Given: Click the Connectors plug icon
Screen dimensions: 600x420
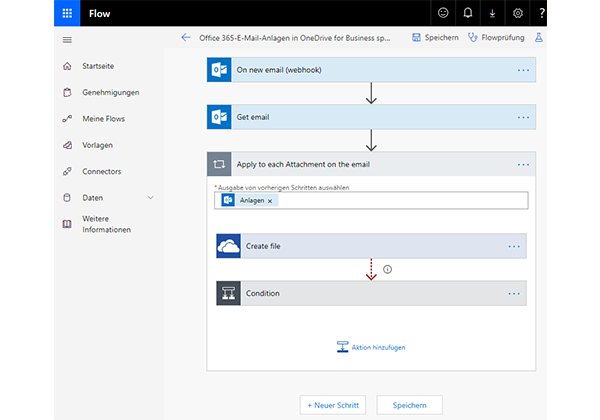Looking at the screenshot, I should (x=67, y=171).
